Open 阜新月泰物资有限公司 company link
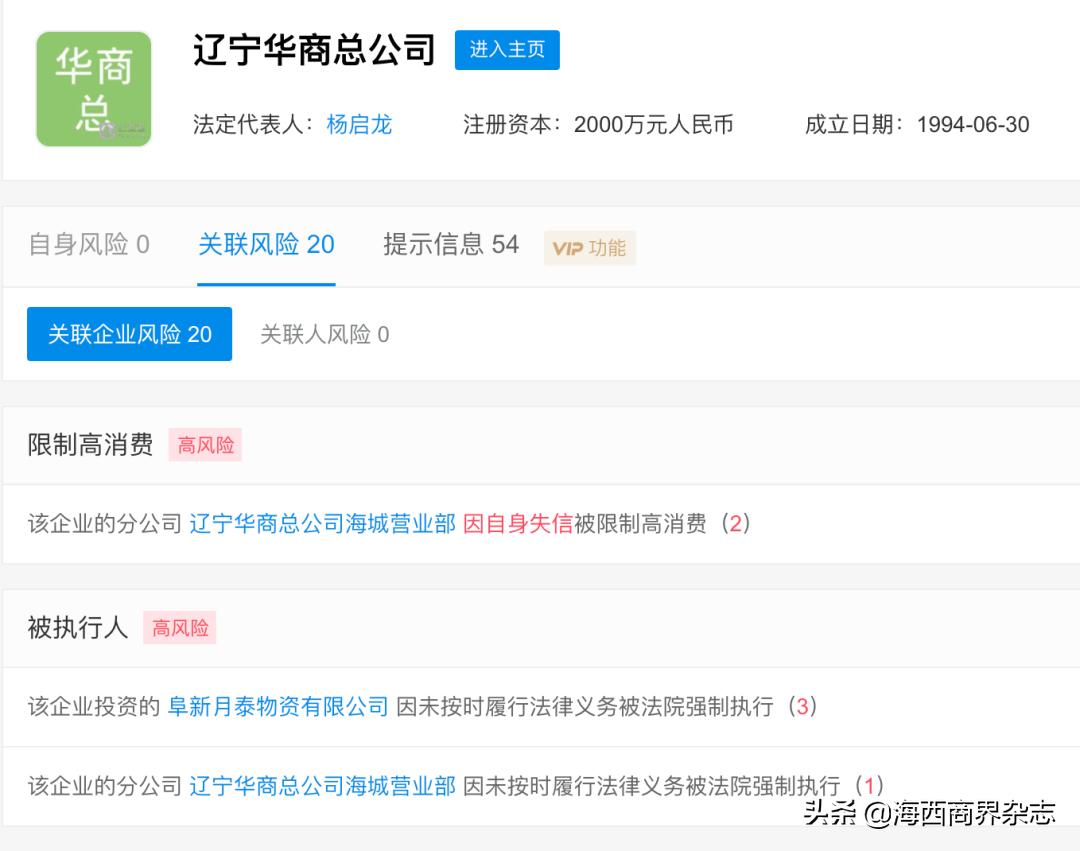This screenshot has width=1080, height=851. pos(280,707)
